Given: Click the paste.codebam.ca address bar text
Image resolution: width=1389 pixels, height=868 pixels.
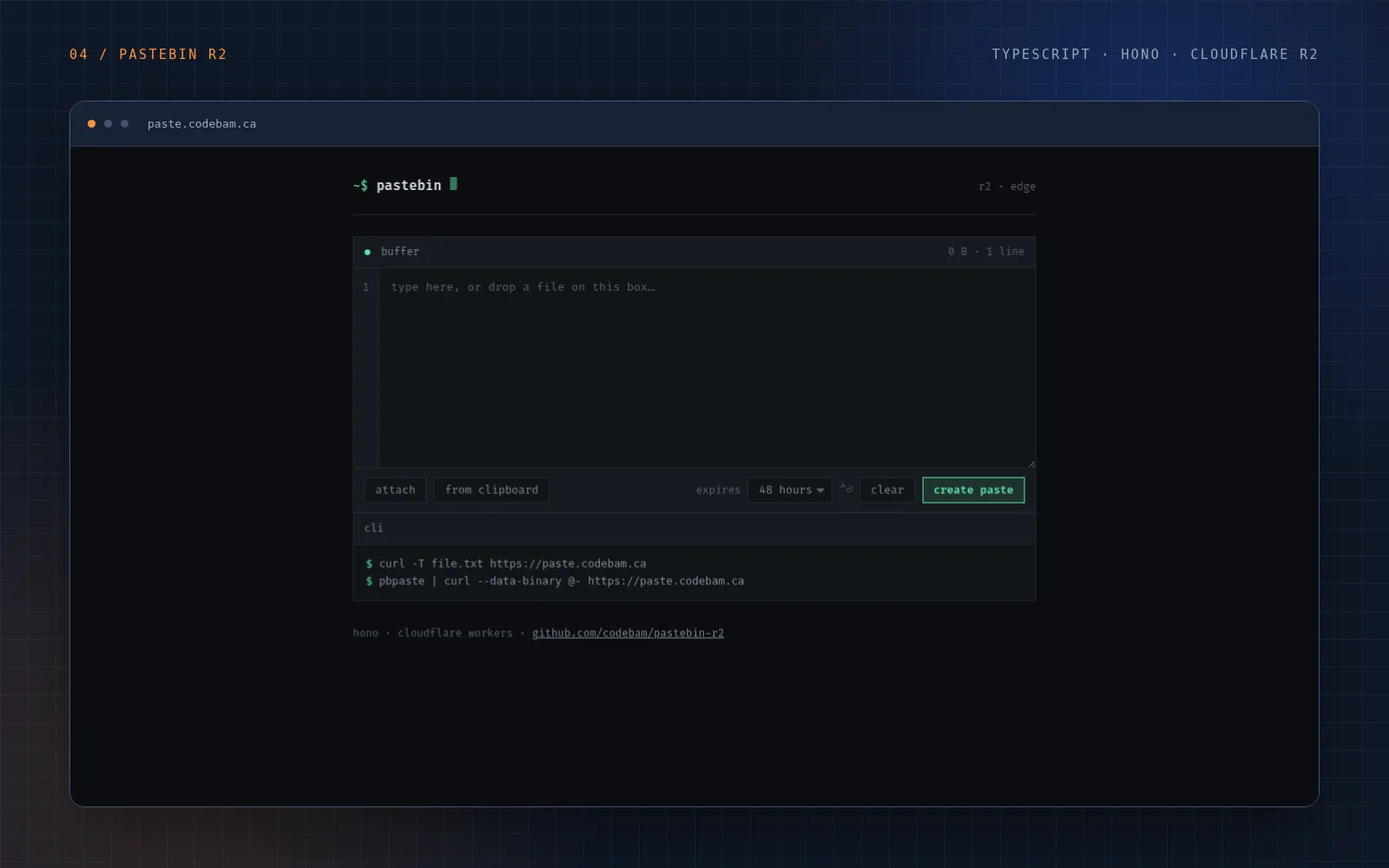Looking at the screenshot, I should click(x=201, y=124).
